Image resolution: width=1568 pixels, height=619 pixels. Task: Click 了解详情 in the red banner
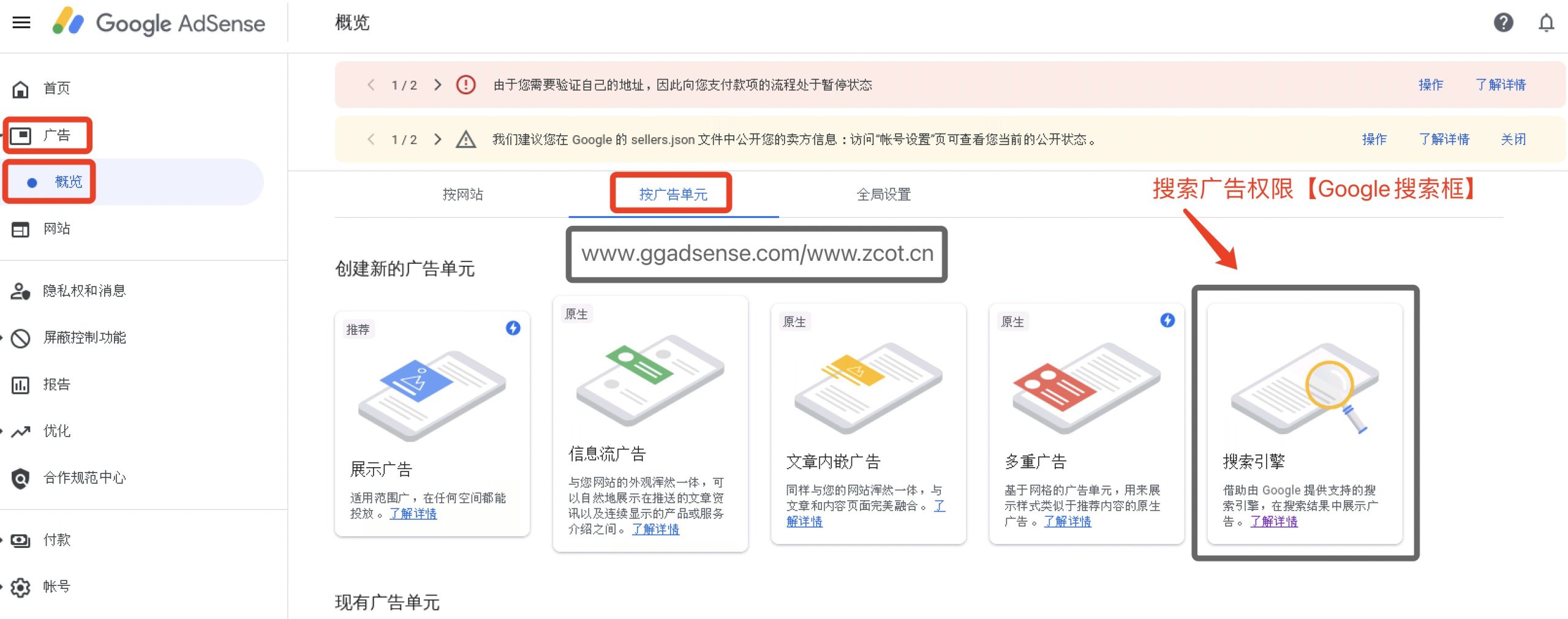pos(1500,84)
